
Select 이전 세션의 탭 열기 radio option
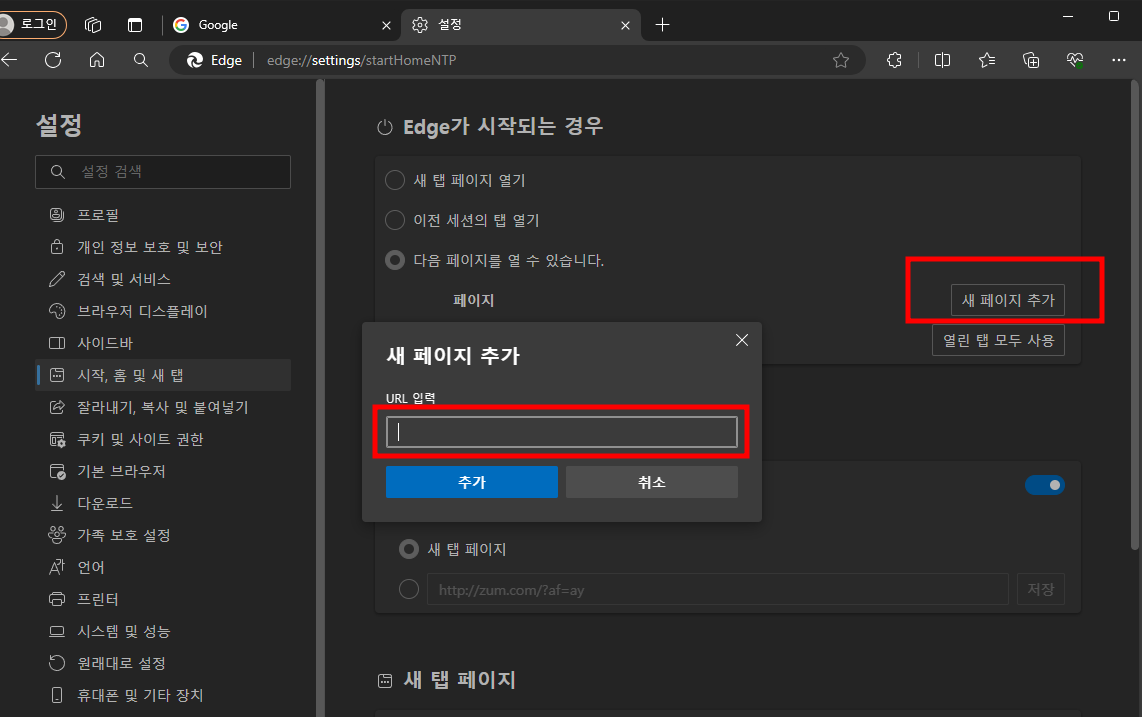[x=395, y=220]
